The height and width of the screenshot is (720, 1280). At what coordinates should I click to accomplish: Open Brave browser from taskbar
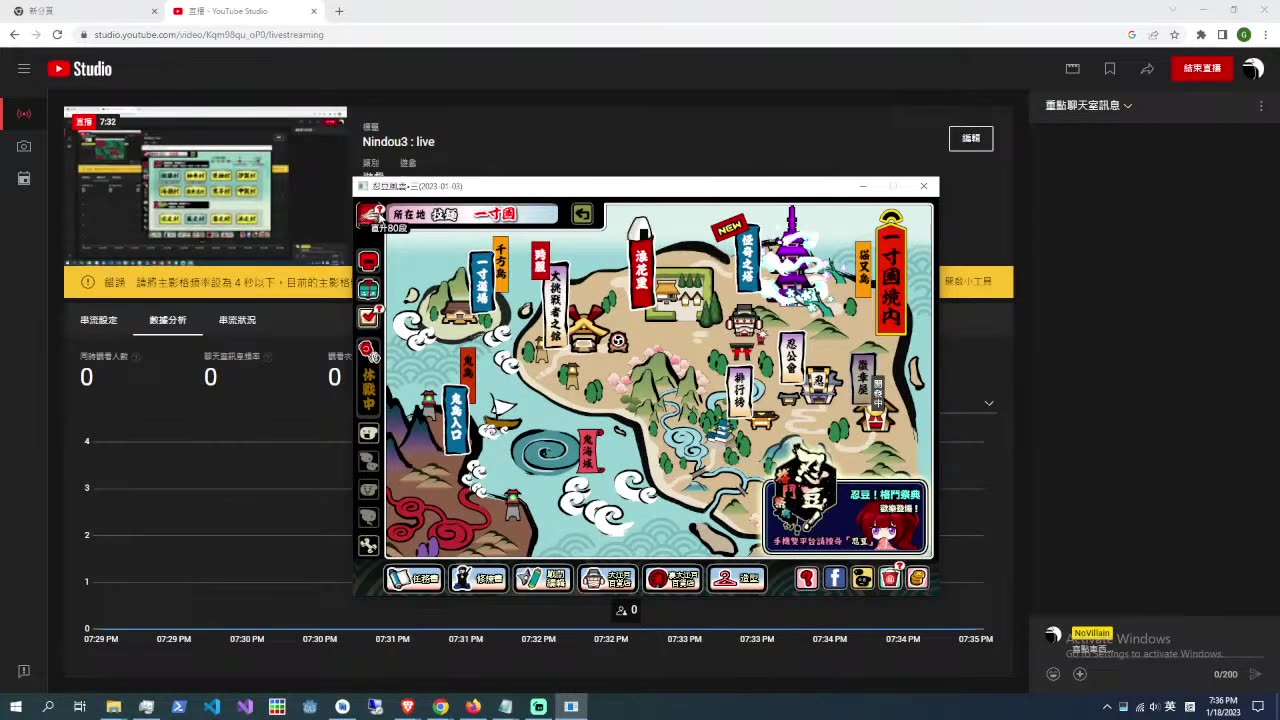408,706
